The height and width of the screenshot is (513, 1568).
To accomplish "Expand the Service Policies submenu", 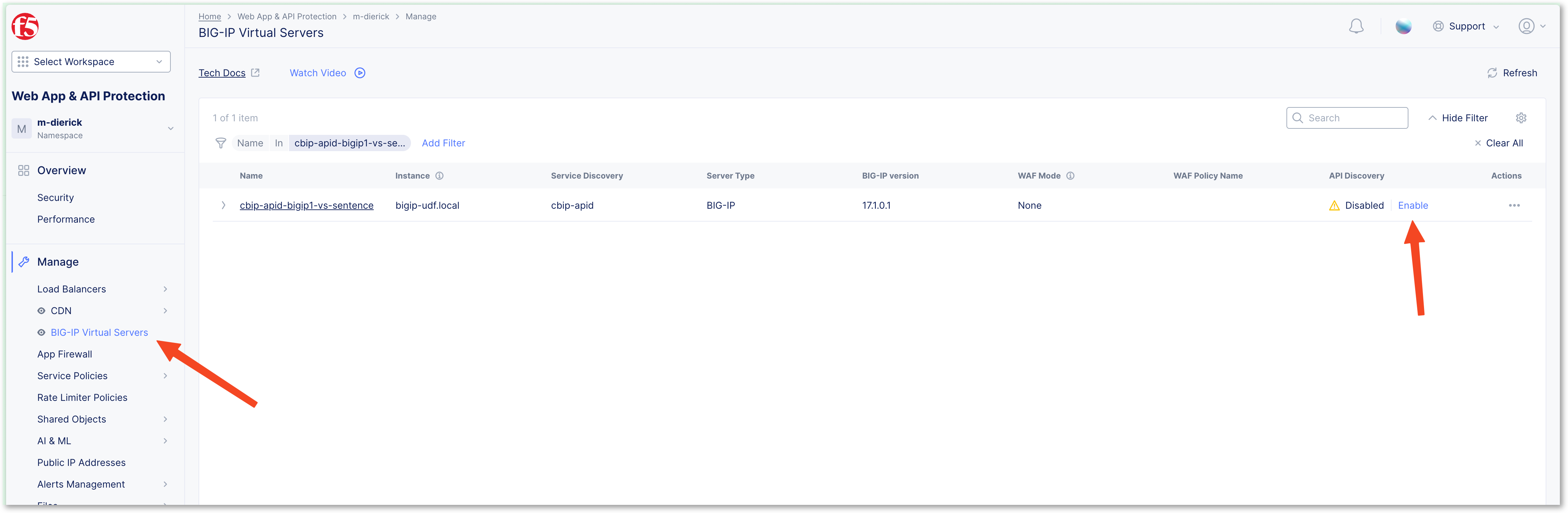I will [x=165, y=376].
